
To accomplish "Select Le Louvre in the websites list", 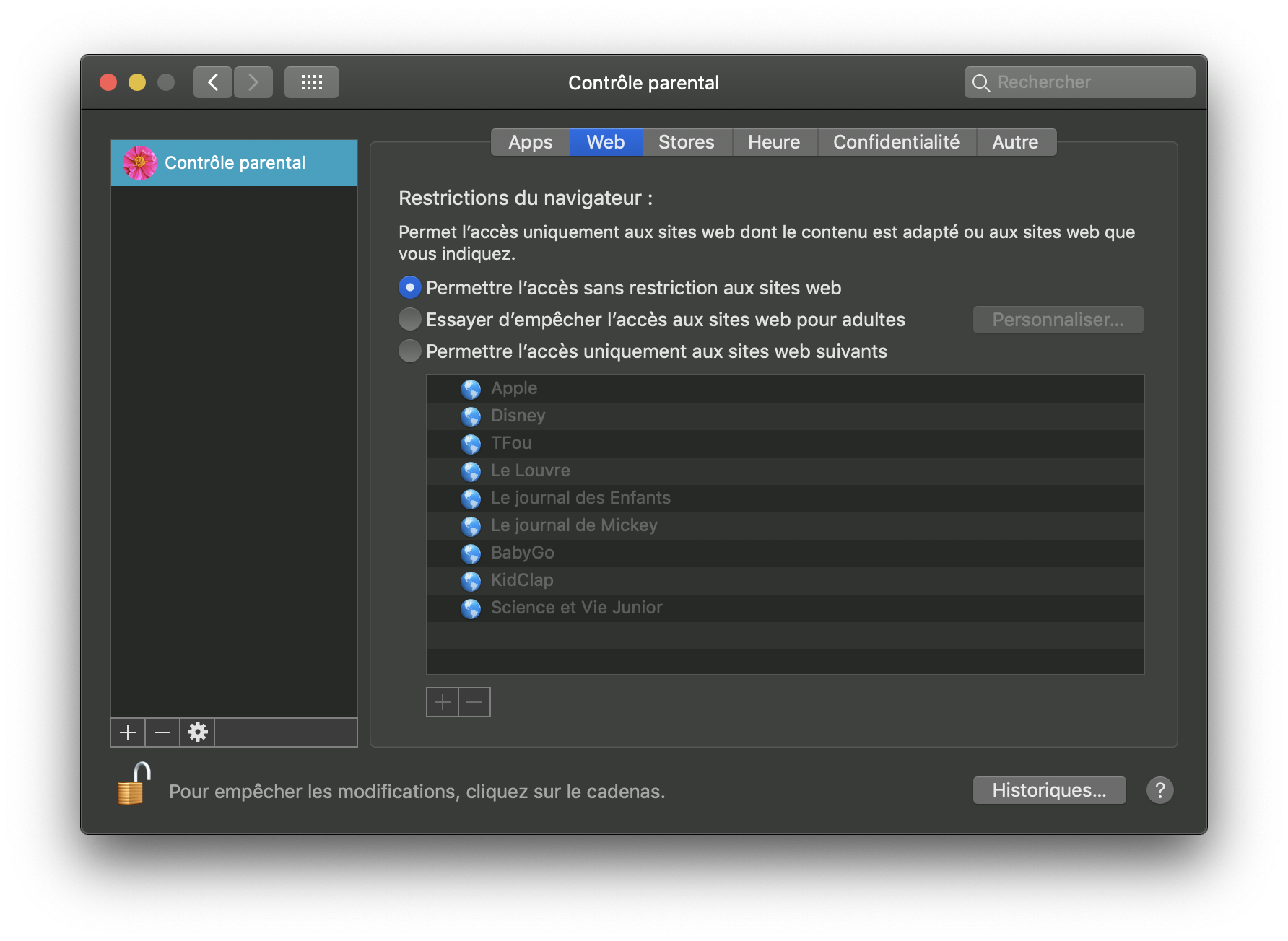I will point(530,470).
